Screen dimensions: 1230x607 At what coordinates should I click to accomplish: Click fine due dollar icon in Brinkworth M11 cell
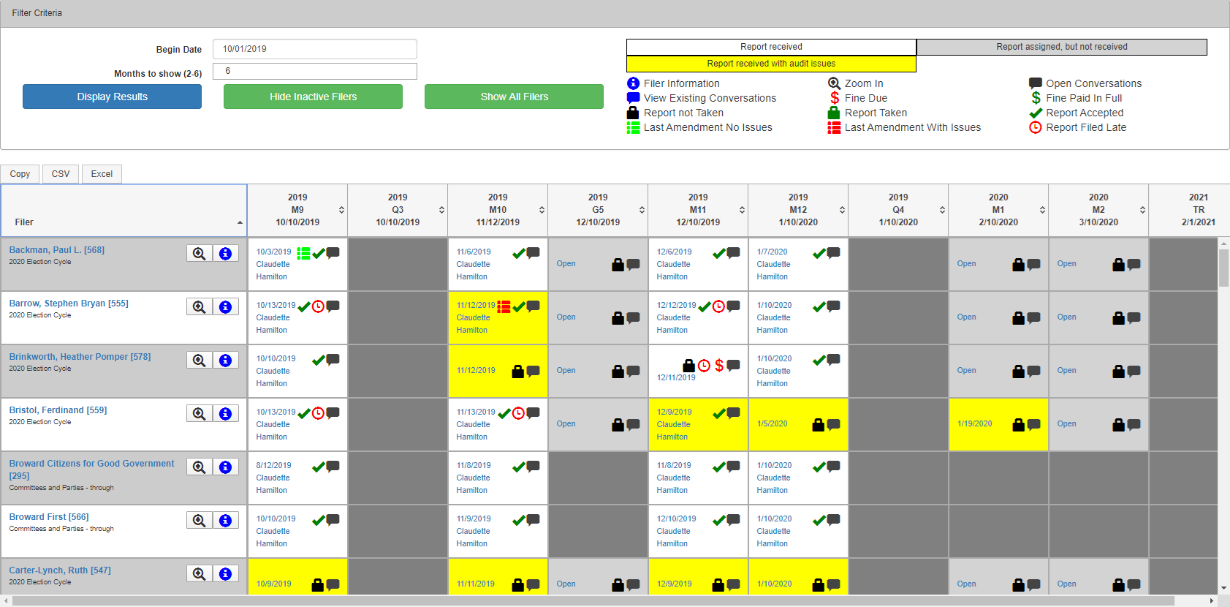tap(719, 365)
